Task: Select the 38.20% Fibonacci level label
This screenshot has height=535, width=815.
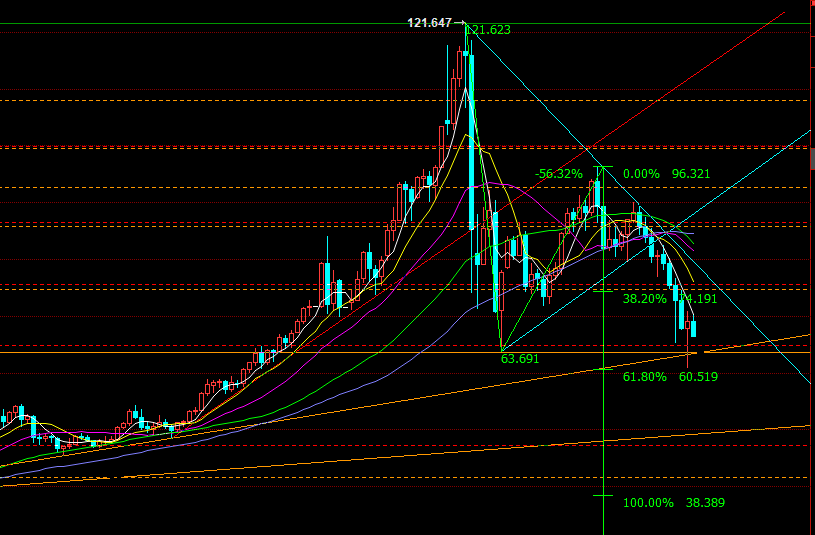Action: (645, 299)
